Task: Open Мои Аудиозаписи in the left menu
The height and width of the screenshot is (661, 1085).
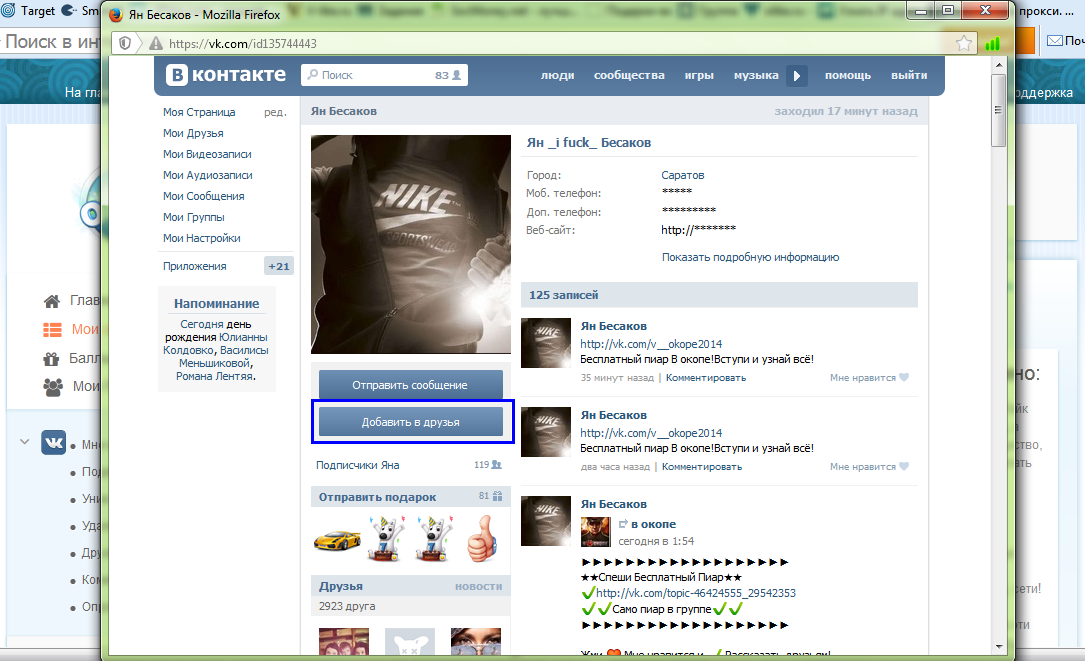Action: click(208, 175)
